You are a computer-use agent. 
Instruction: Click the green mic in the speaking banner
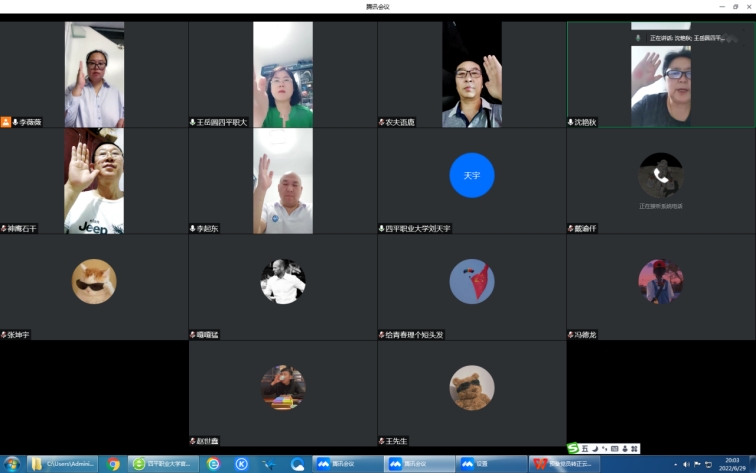point(638,38)
